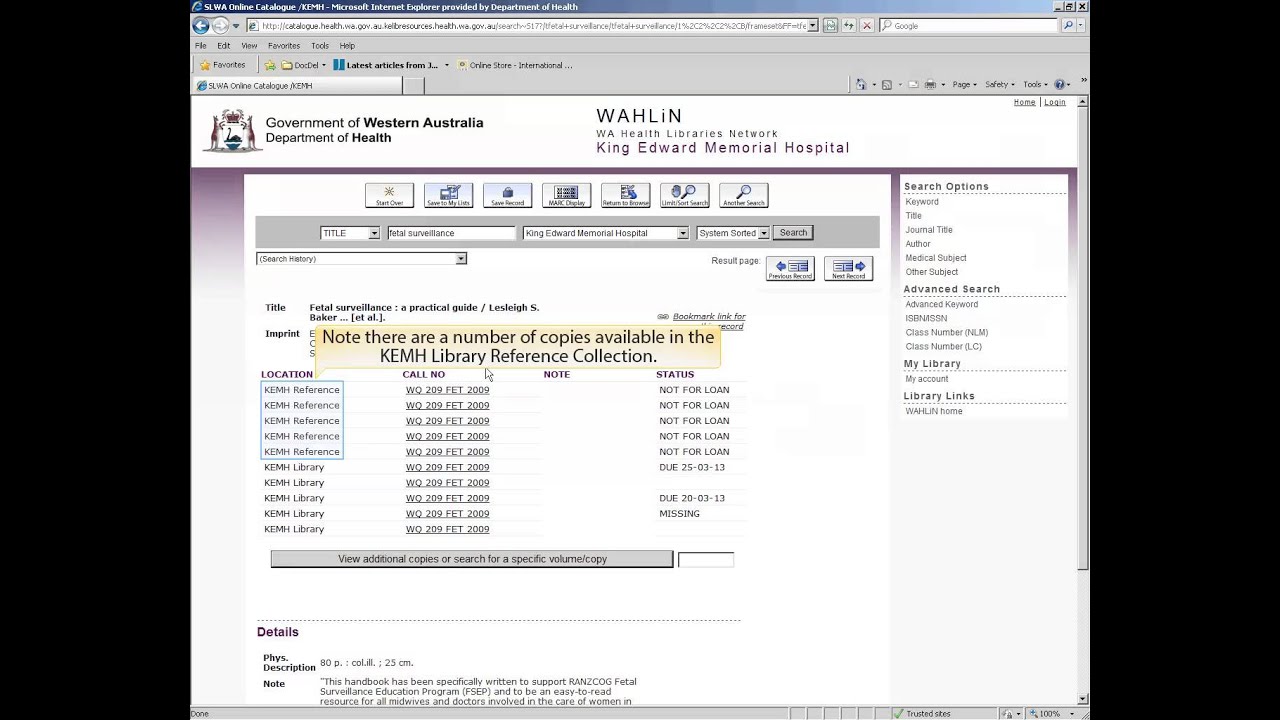Click the Add to Favorites Bar icon
The height and width of the screenshot is (720, 1280).
270,65
